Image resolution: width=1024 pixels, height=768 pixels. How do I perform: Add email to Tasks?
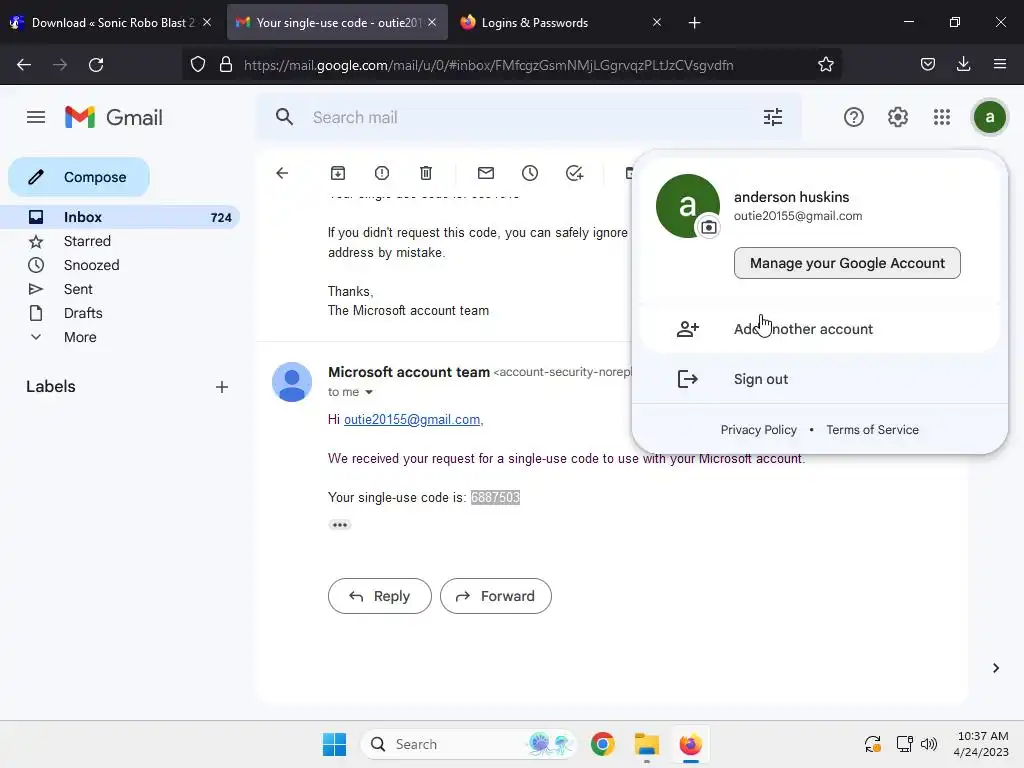[x=574, y=173]
